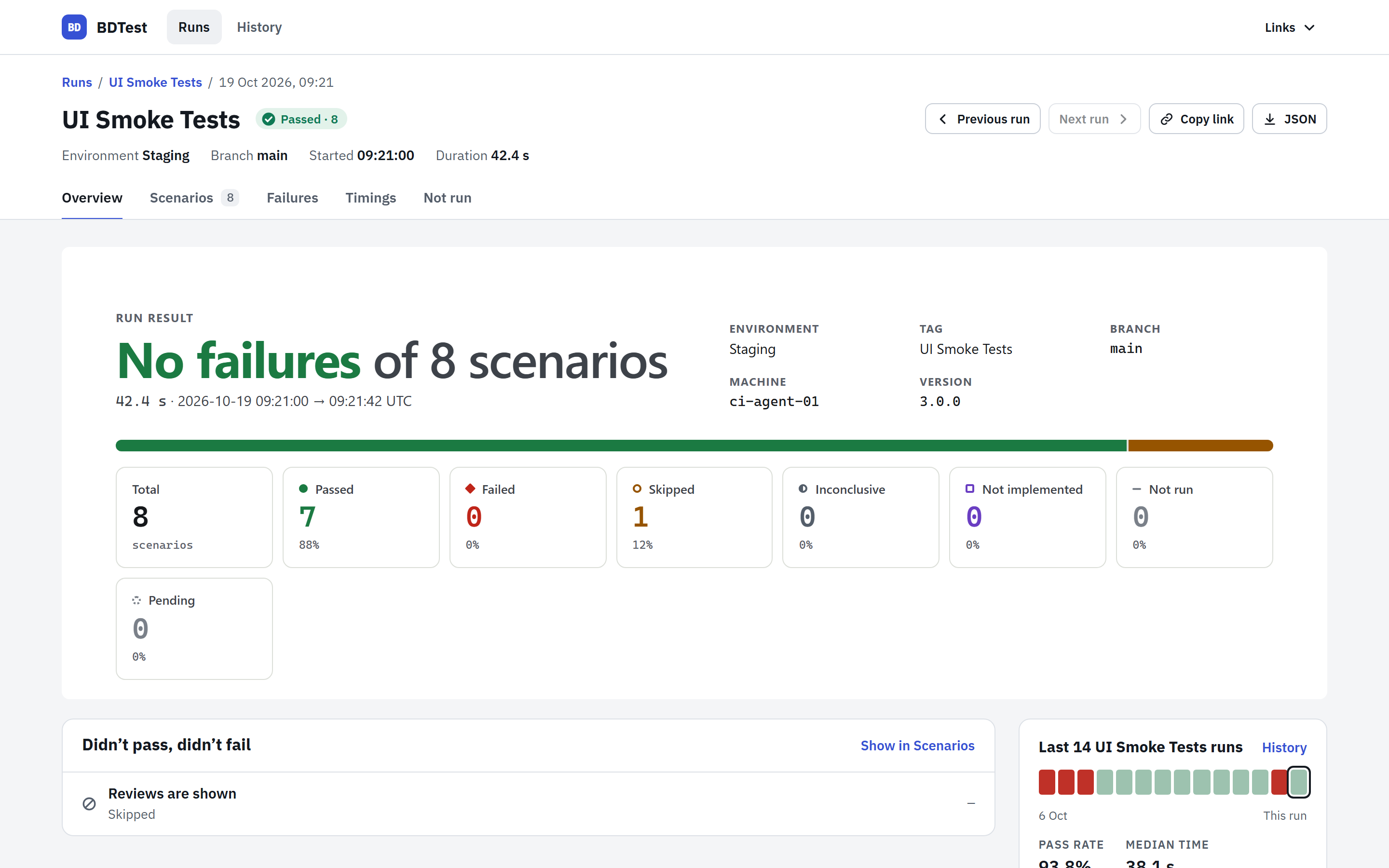The width and height of the screenshot is (1389, 868).
Task: Select the outlined This run history square
Action: point(1298,782)
